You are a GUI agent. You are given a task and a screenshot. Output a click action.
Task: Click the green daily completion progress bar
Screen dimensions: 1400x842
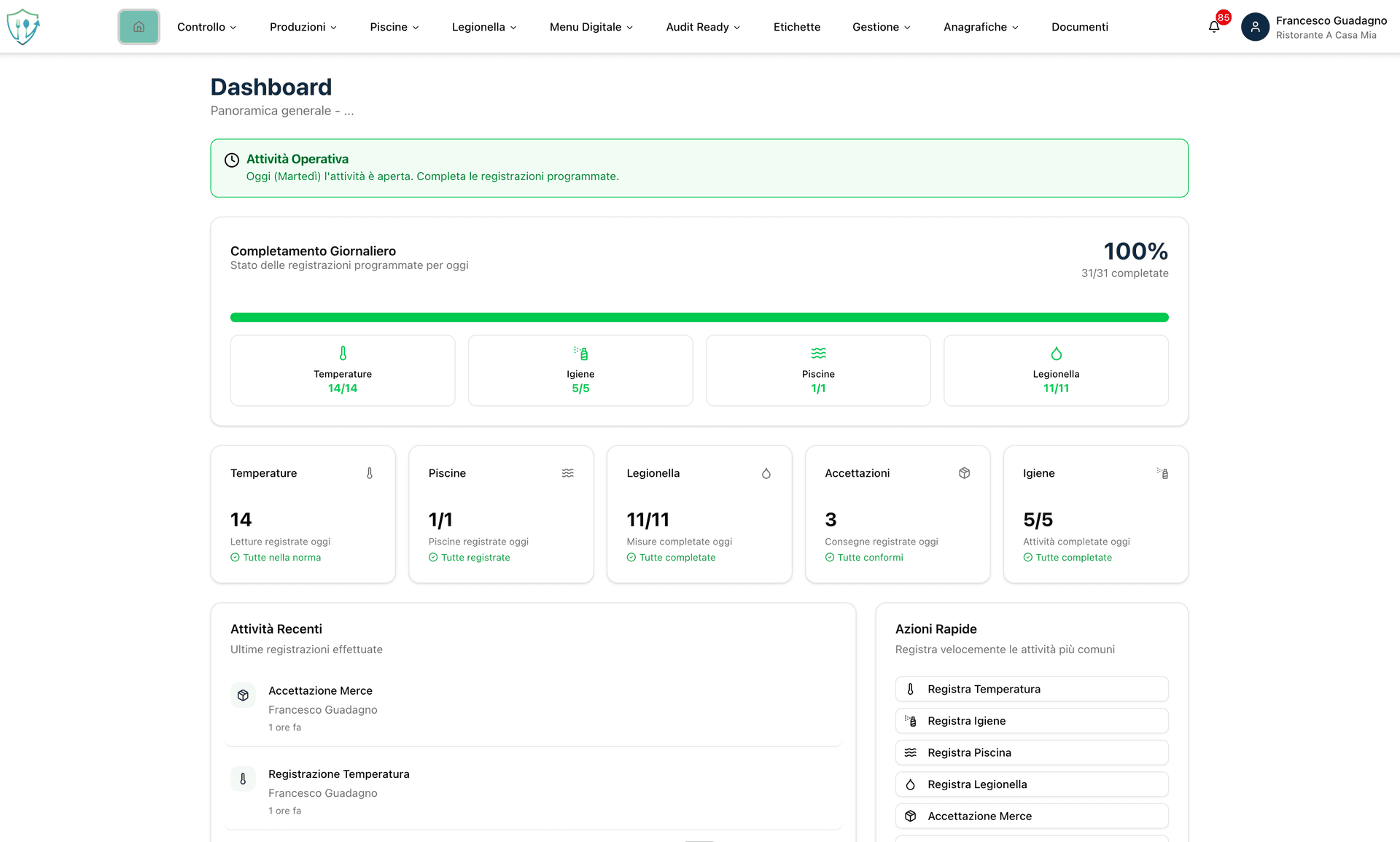point(699,317)
